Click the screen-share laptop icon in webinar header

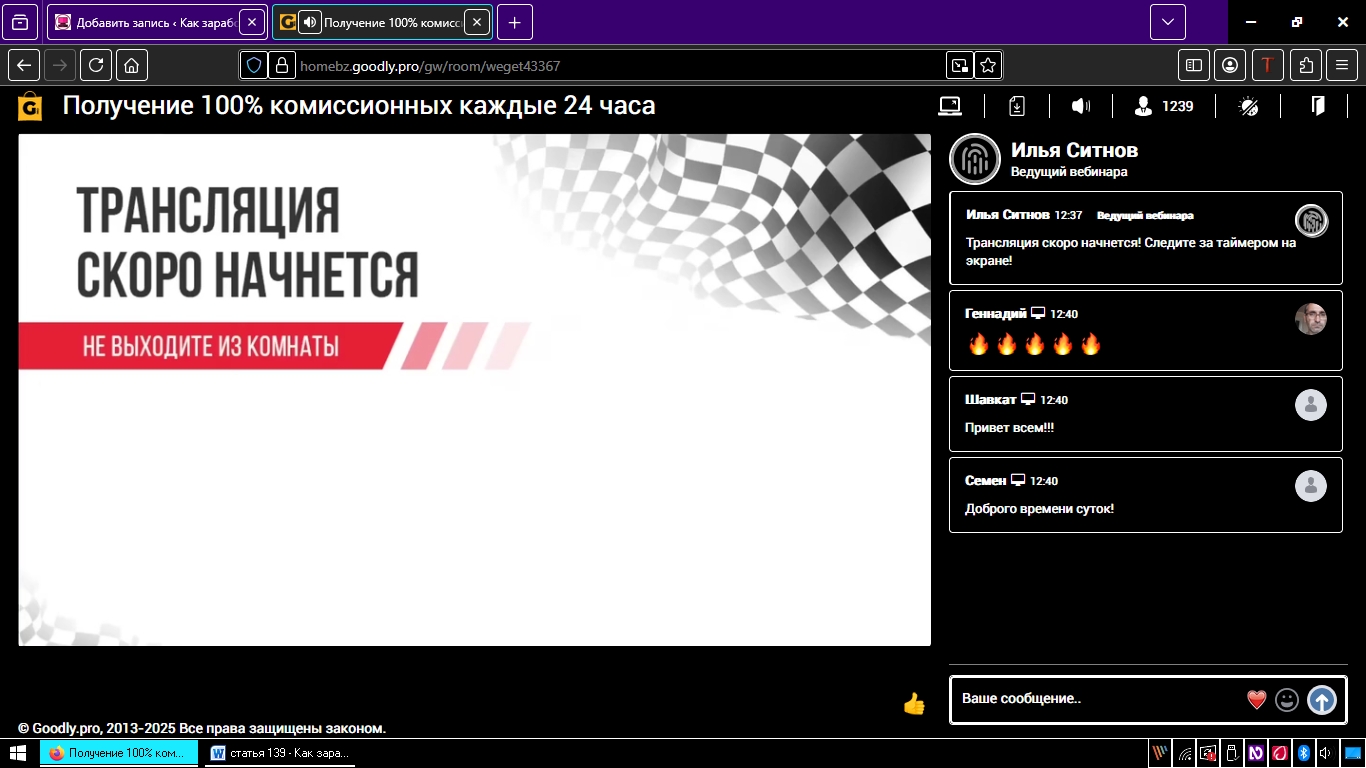point(949,106)
